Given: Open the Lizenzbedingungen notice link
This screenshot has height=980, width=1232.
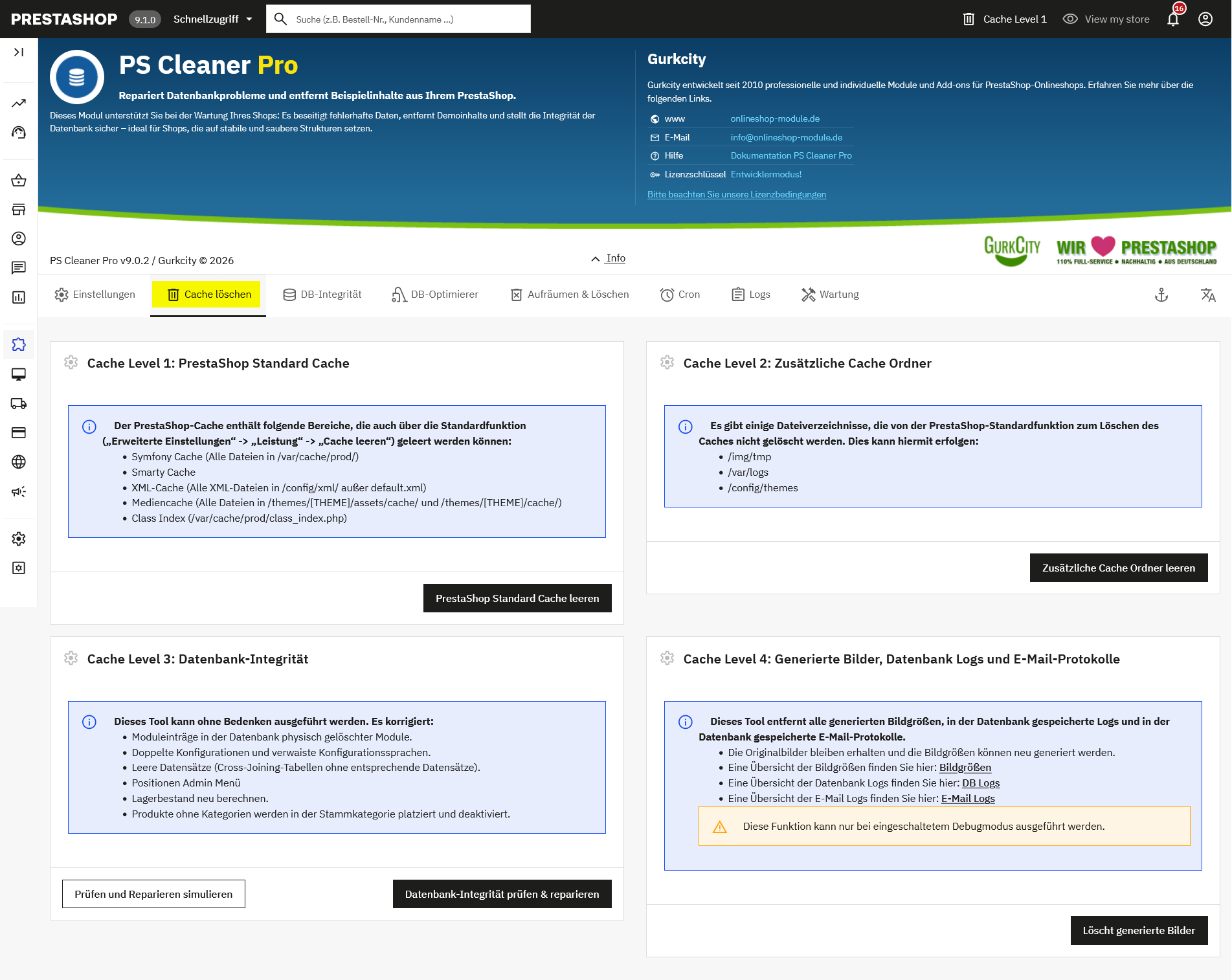Looking at the screenshot, I should 737,194.
